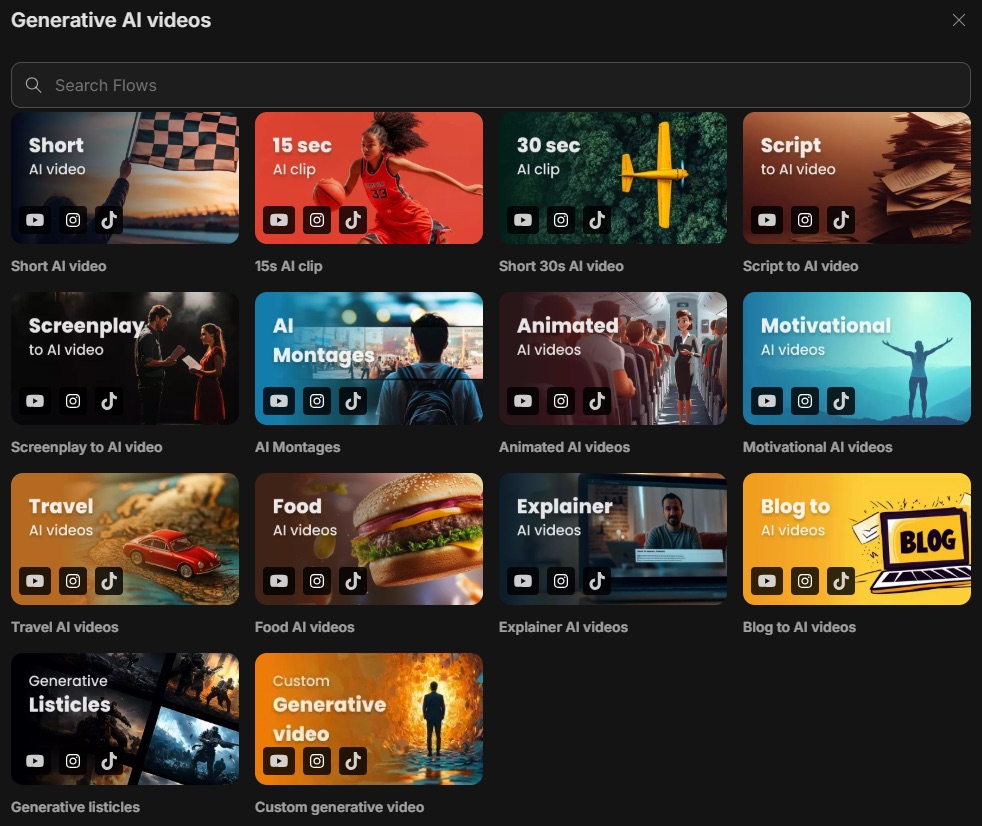Select the 'Motivational AI videos' caption text

point(817,447)
